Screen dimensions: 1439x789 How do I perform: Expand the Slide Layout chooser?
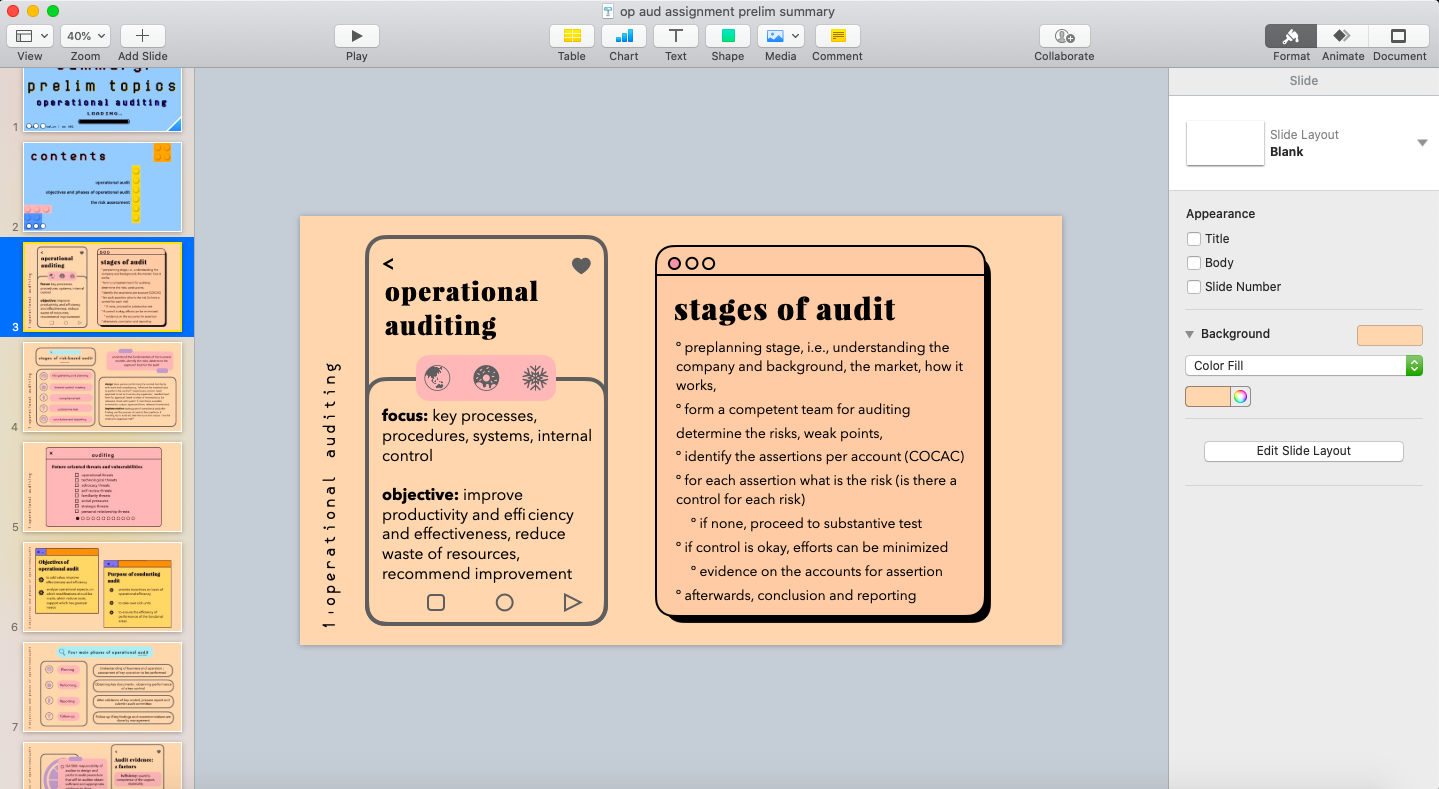point(1422,143)
